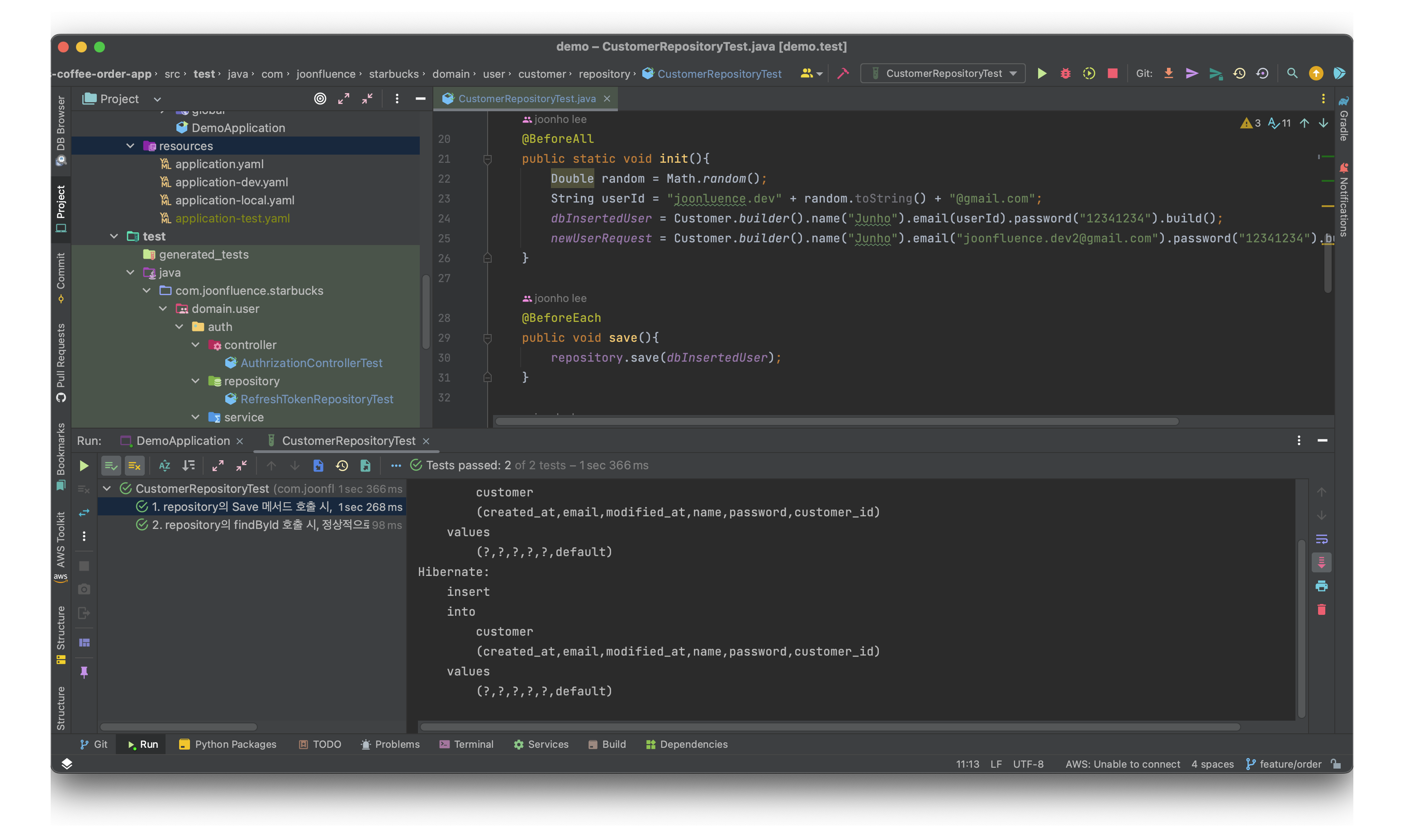Collapse the resources folder in the project tree
1404x840 pixels.
(x=130, y=146)
